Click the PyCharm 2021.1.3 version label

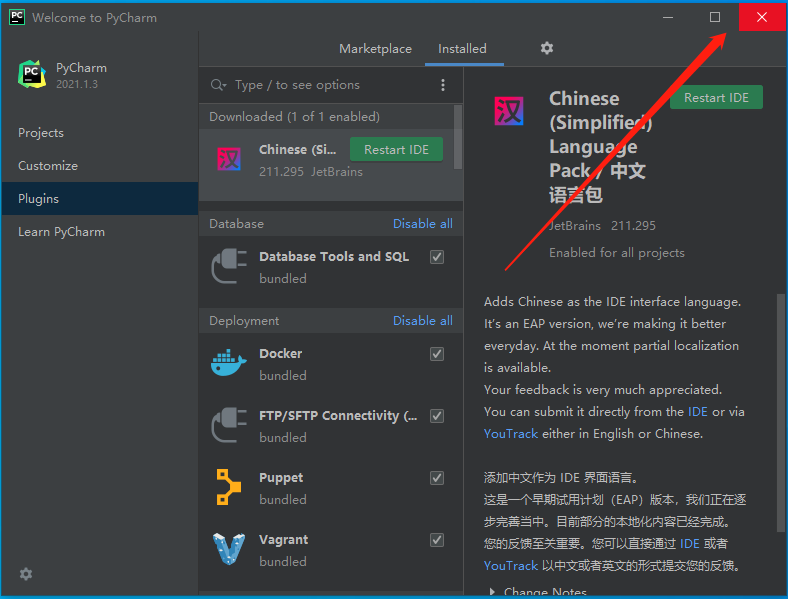point(77,84)
